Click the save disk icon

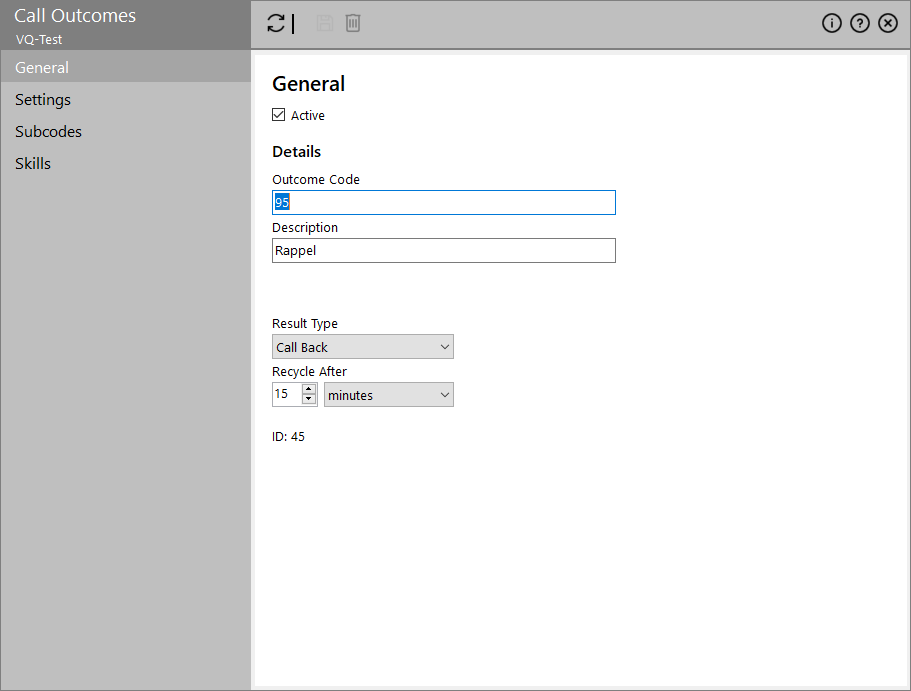325,24
